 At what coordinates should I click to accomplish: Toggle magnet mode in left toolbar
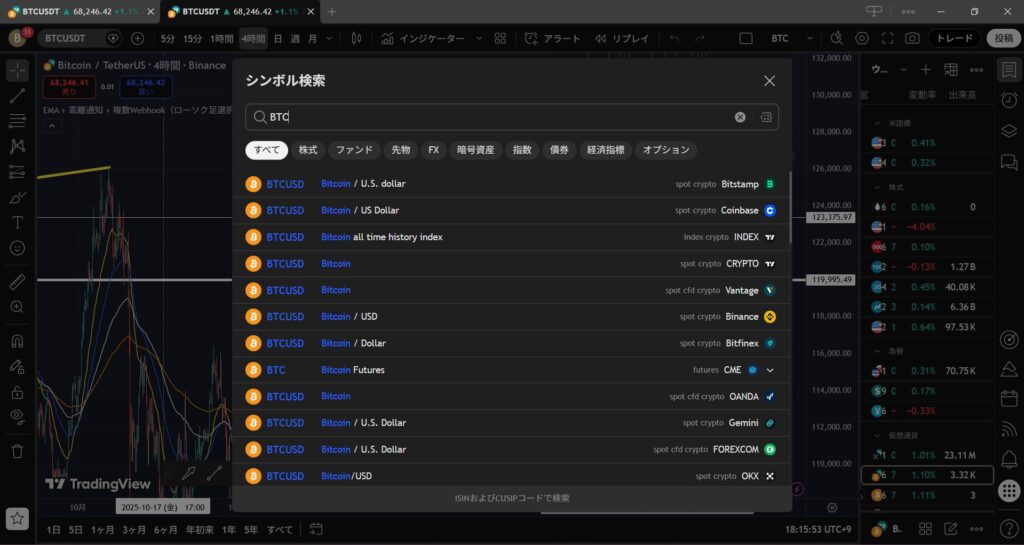(17, 341)
